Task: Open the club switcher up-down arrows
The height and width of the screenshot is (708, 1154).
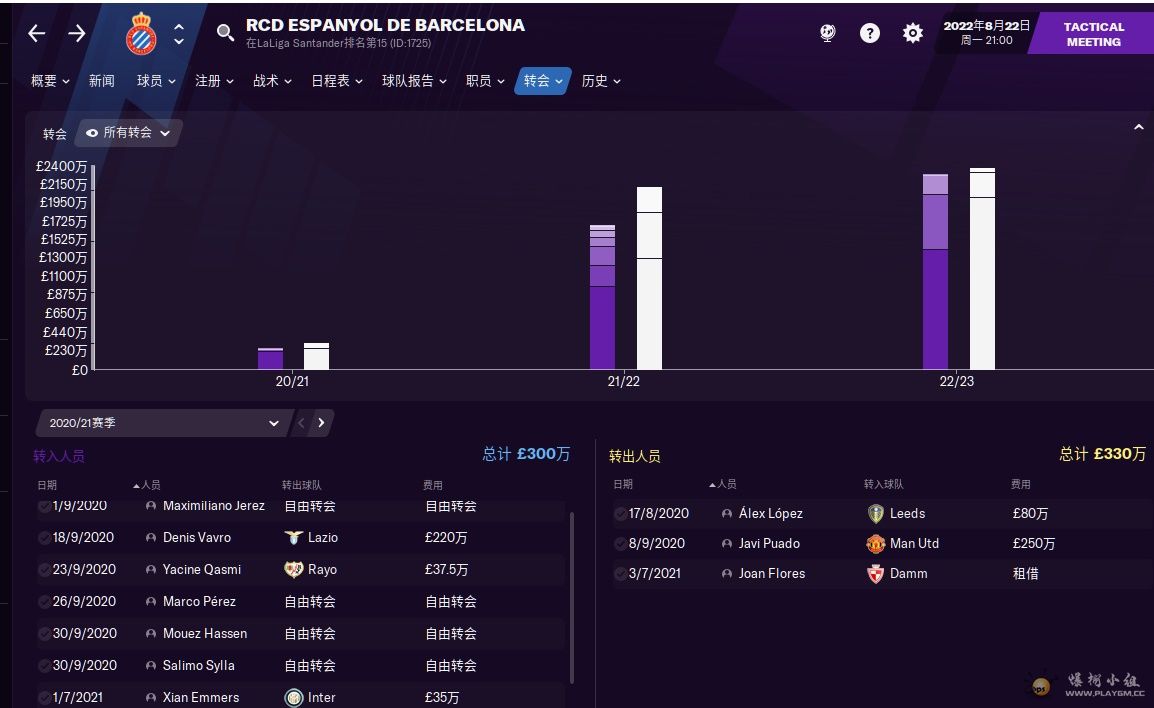Action: [x=179, y=34]
